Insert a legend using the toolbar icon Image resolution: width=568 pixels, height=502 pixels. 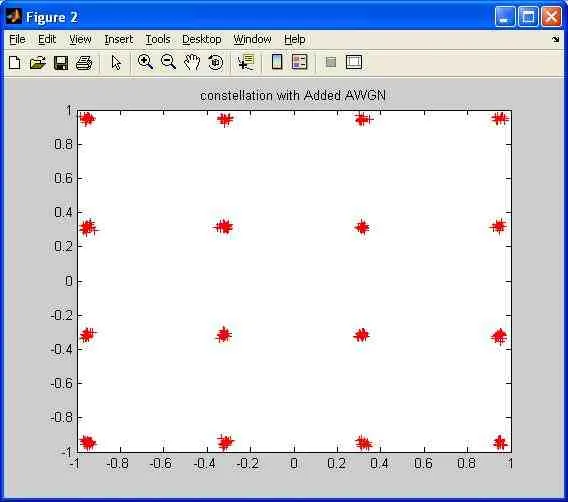pyautogui.click(x=300, y=62)
